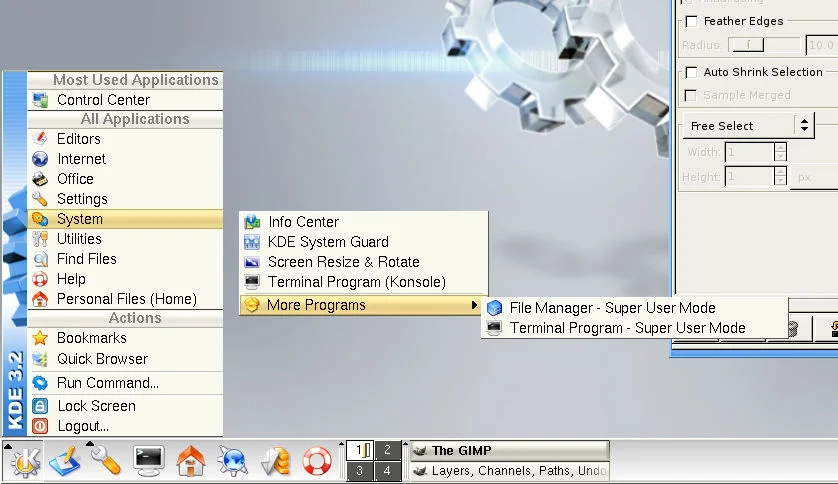The height and width of the screenshot is (484, 838).
Task: Select Logout... from the K menu
Action: pos(83,426)
